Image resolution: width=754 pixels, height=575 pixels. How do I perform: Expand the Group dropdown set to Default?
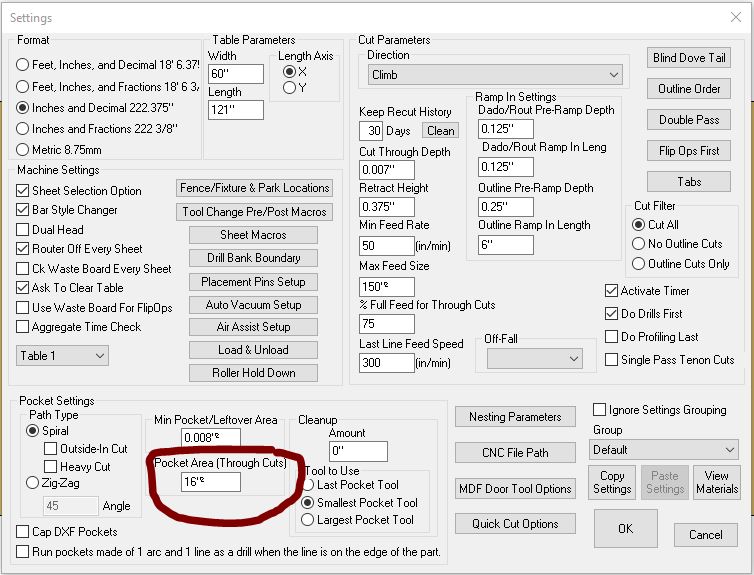[x=663, y=450]
